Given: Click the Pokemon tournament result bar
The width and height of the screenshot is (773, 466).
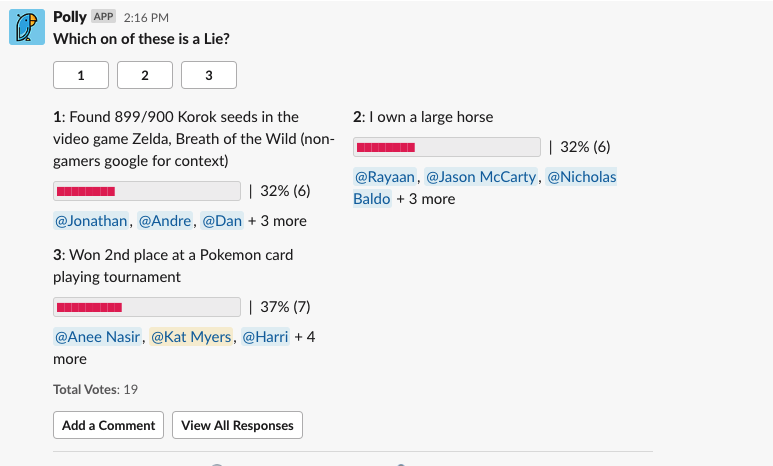Looking at the screenshot, I should (147, 307).
